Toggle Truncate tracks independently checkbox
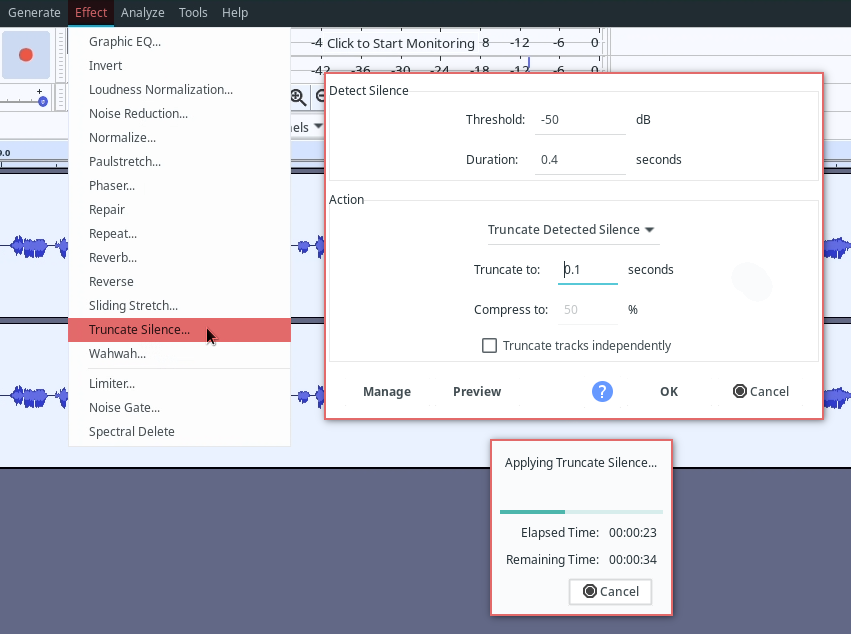The height and width of the screenshot is (634, 851). point(490,346)
